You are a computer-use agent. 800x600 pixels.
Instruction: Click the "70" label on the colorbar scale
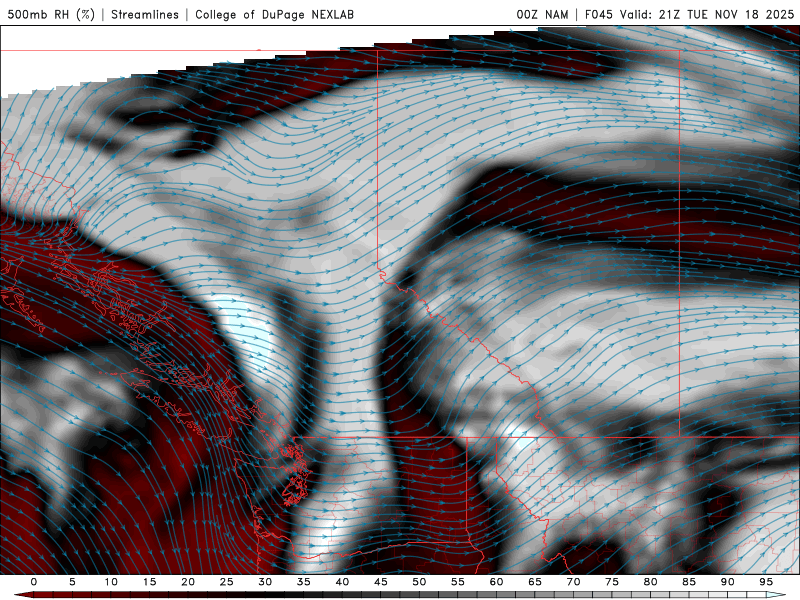coord(573,582)
